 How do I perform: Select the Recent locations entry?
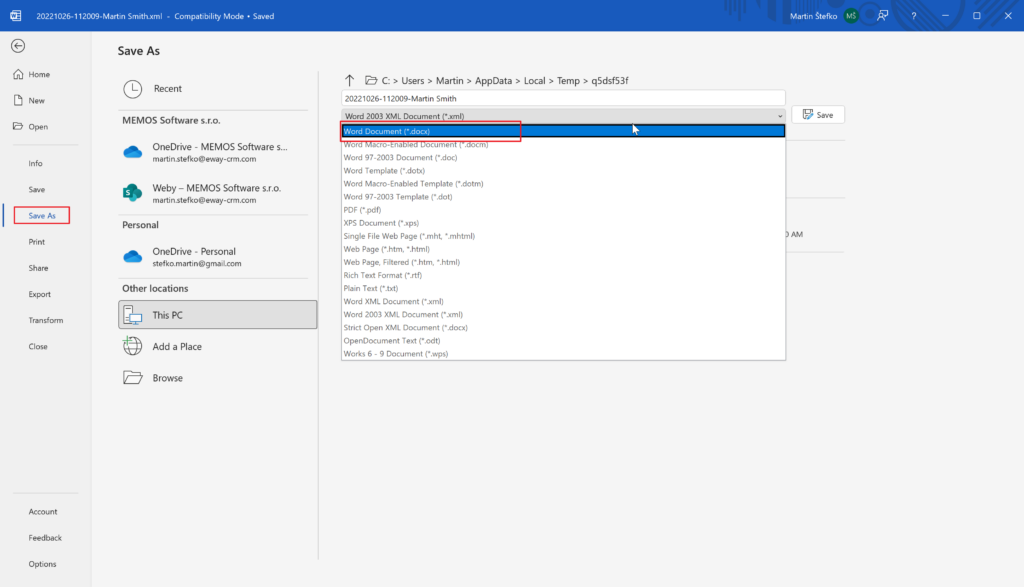click(214, 89)
